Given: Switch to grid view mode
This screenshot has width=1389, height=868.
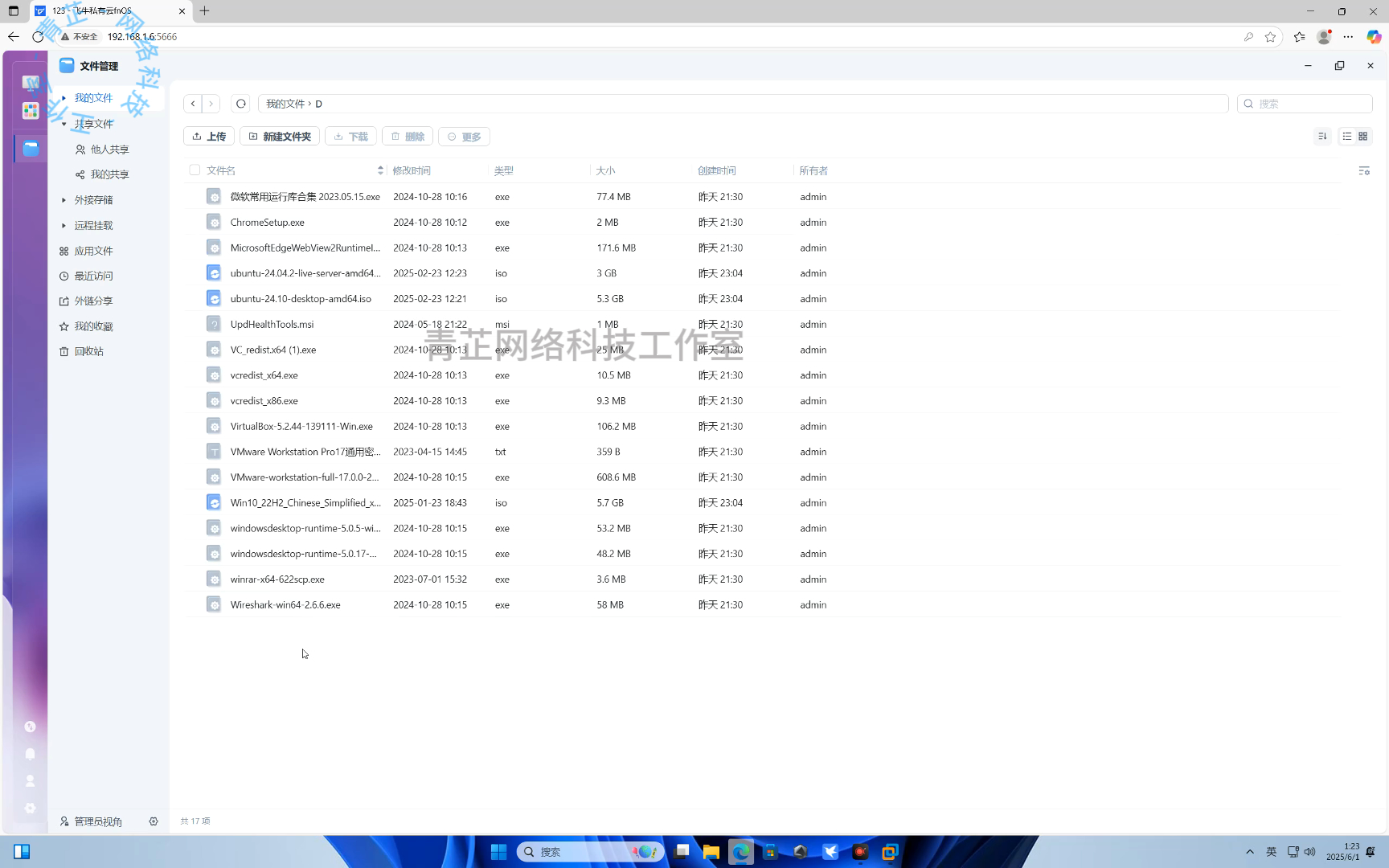Looking at the screenshot, I should click(x=1363, y=137).
